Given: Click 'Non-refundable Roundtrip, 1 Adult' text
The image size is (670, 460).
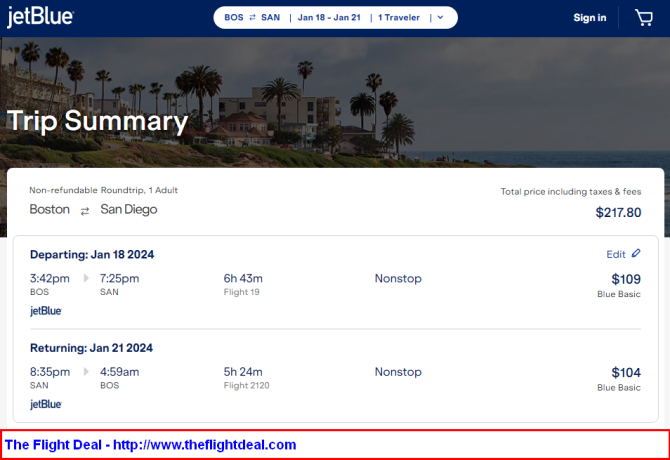Looking at the screenshot, I should click(x=103, y=190).
